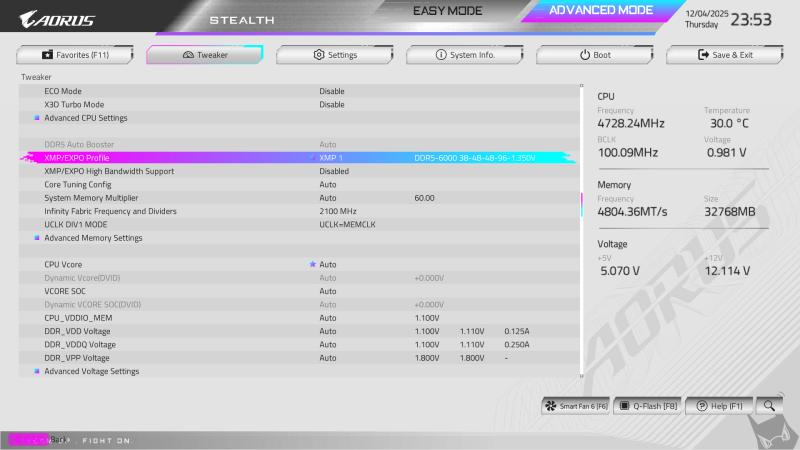Click the favorite star beside CPU Vcore
Image resolution: width=800 pixels, height=450 pixels.
coord(313,264)
